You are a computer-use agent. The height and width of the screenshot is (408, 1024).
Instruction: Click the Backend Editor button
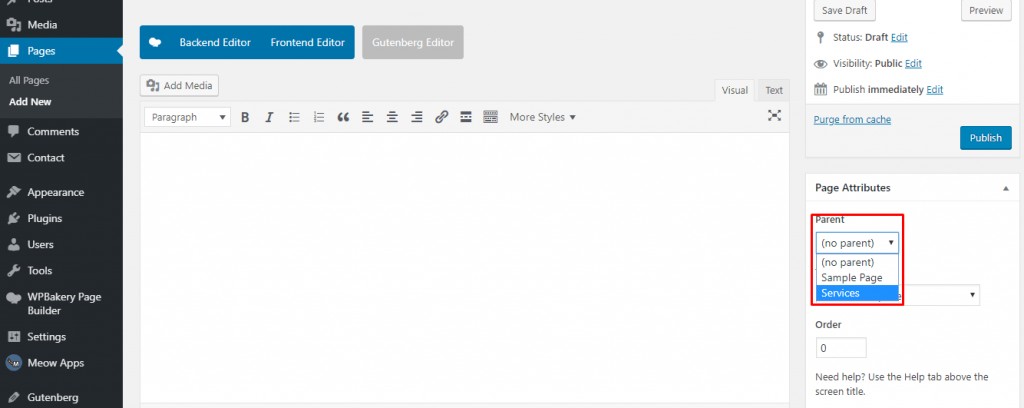(215, 42)
